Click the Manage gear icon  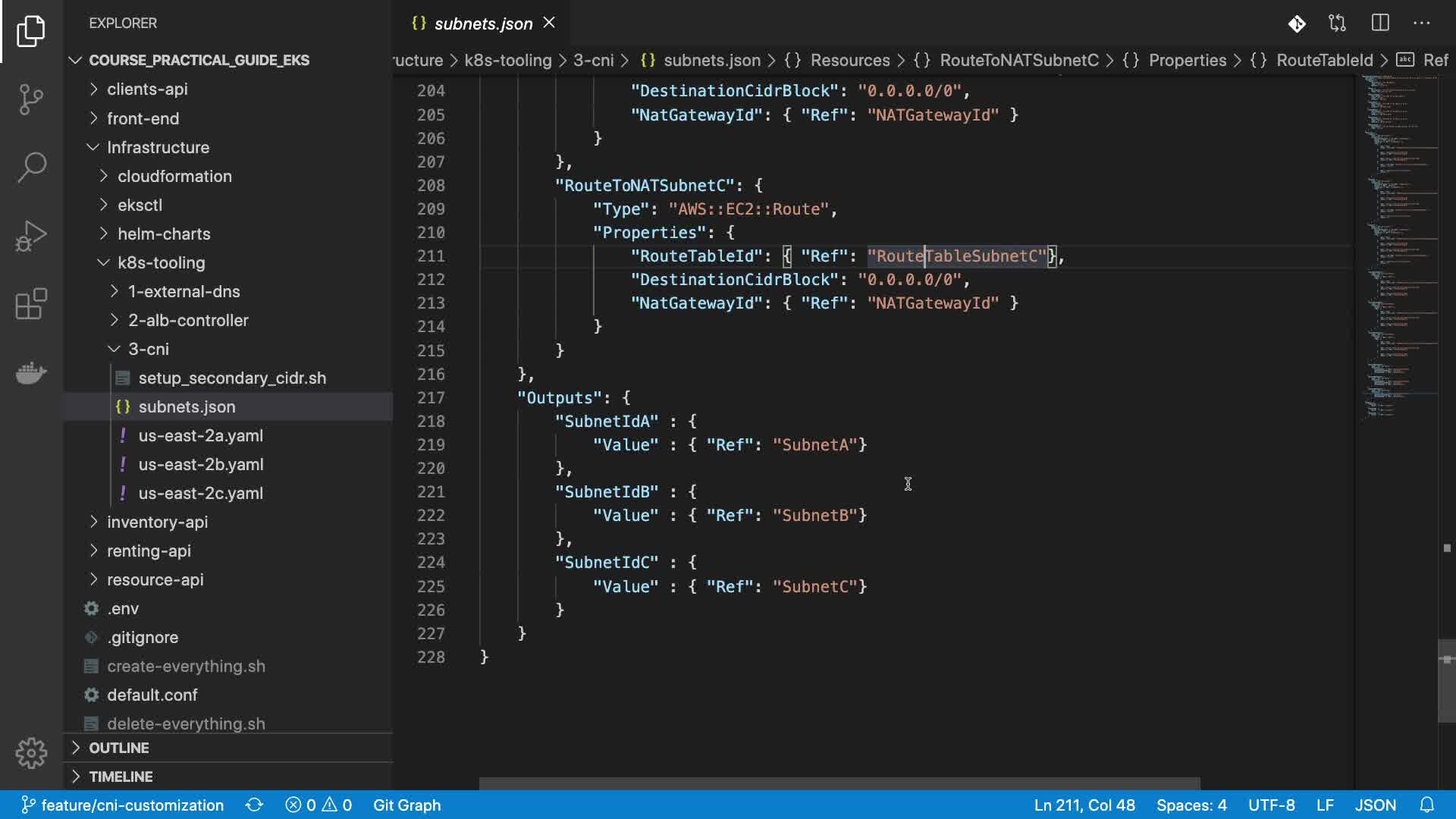[x=31, y=753]
